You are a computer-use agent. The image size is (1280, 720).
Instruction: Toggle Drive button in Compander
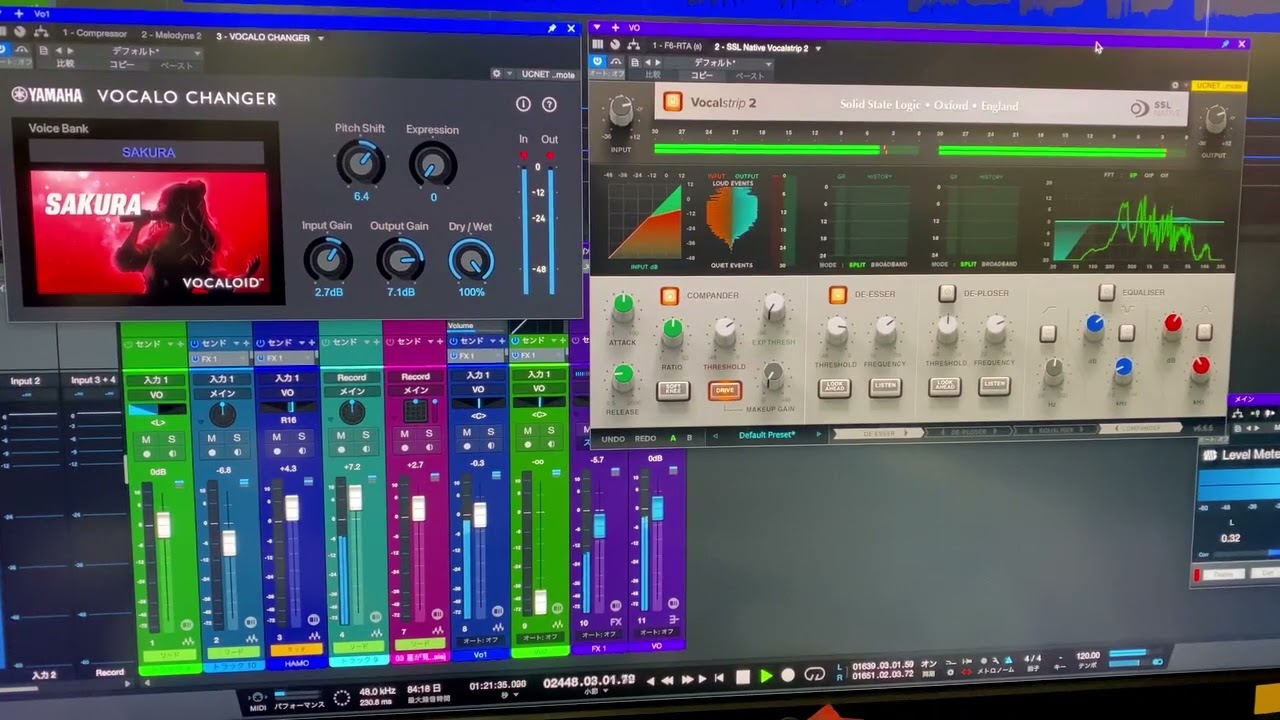725,390
